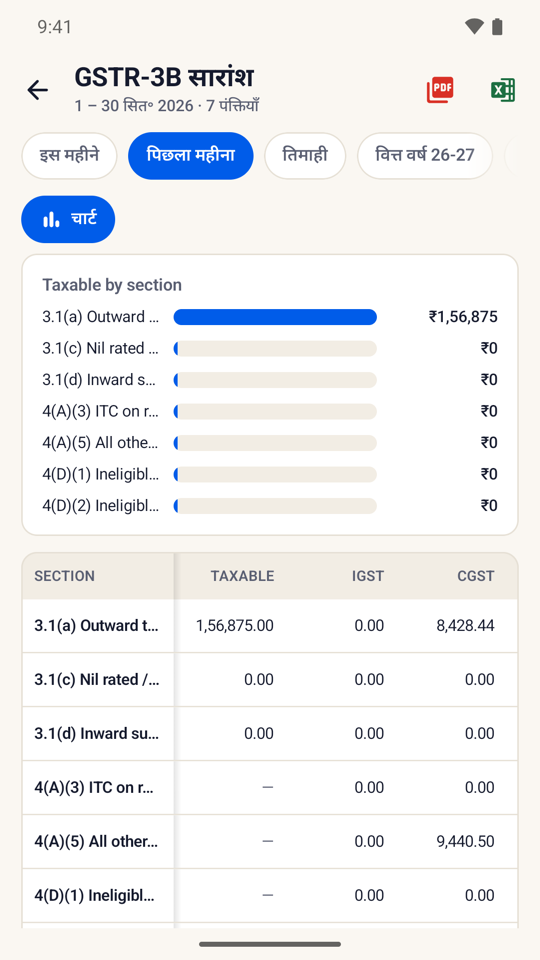
Task: Click the 9:41 status bar clock
Action: click(54, 26)
